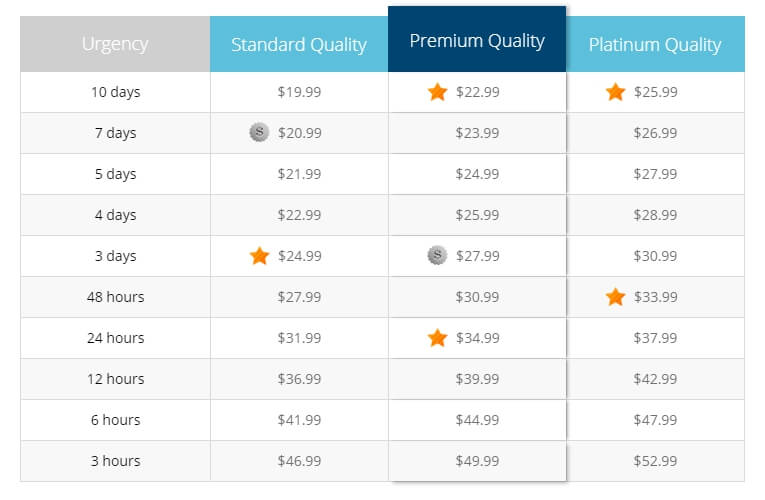The height and width of the screenshot is (500, 765).
Task: Click the silver coin icon beside $27.99 Premium
Action: tap(437, 255)
